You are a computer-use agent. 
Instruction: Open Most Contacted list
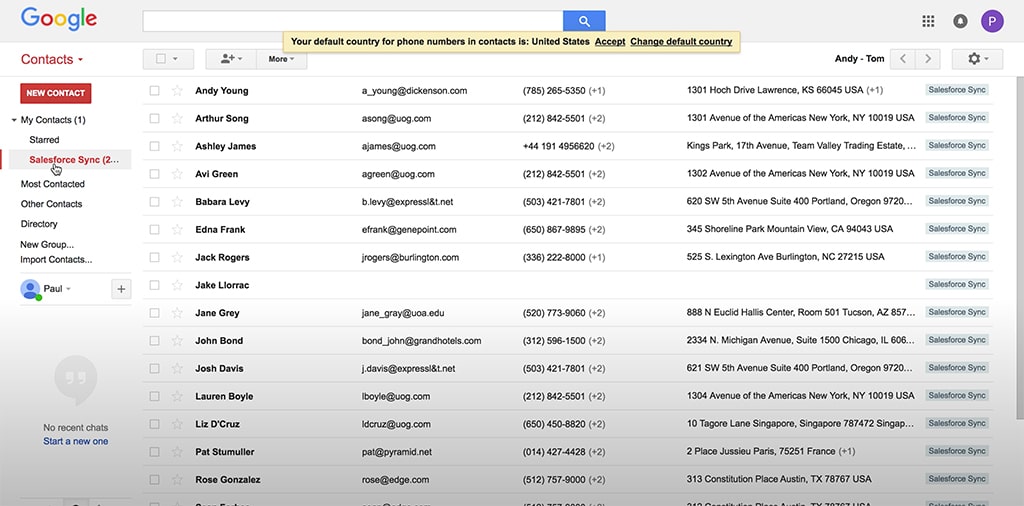pos(52,184)
